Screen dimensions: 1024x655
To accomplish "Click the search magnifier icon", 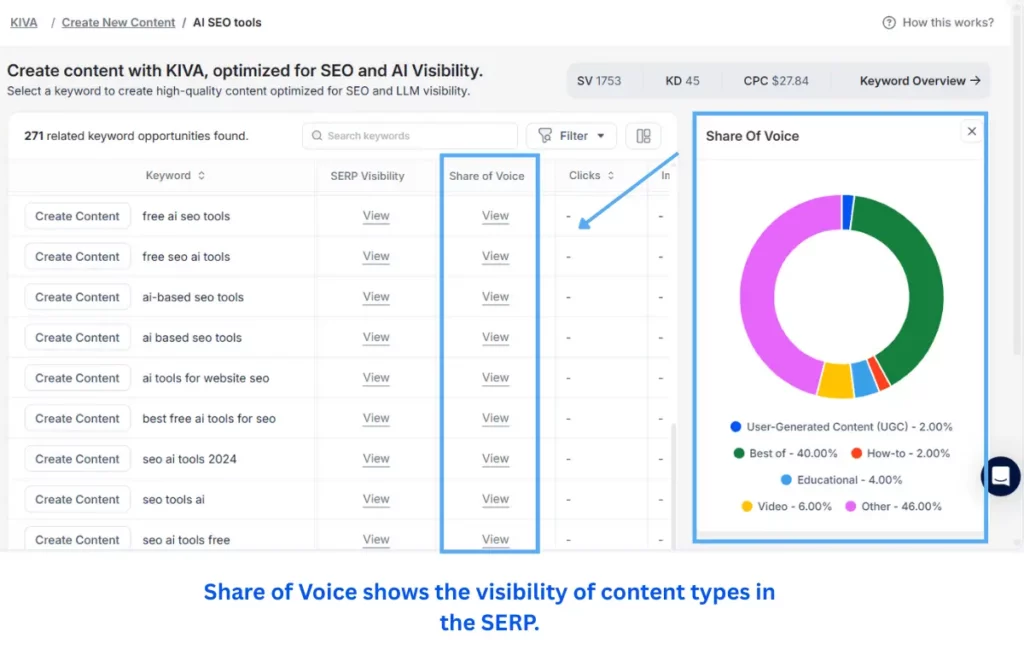I will tap(316, 135).
